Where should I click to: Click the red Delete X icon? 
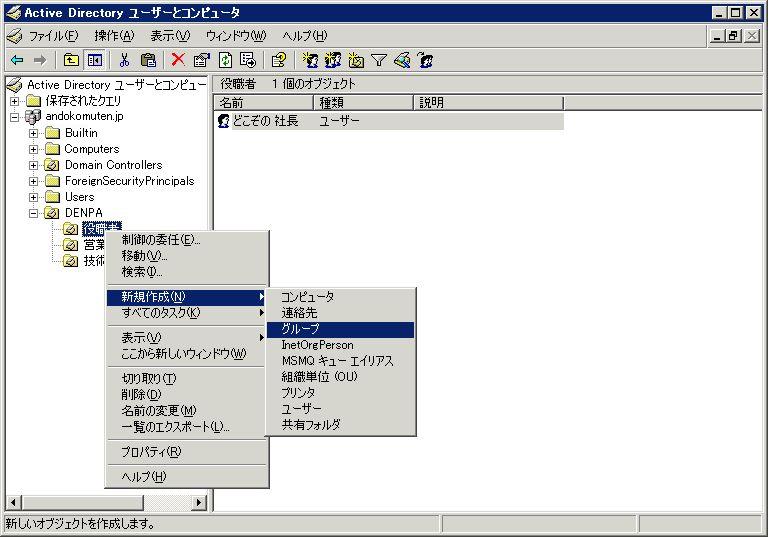[x=178, y=60]
